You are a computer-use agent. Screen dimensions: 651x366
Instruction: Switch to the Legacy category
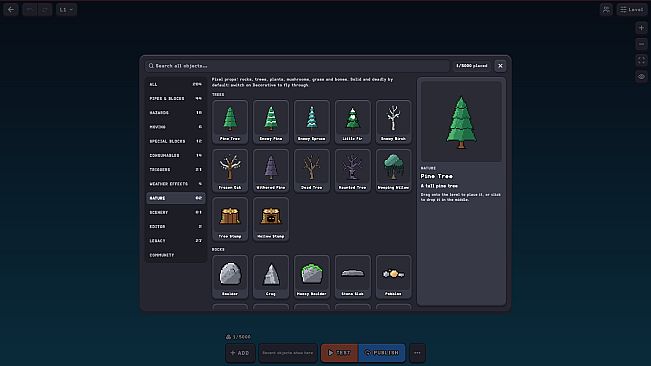pos(176,241)
